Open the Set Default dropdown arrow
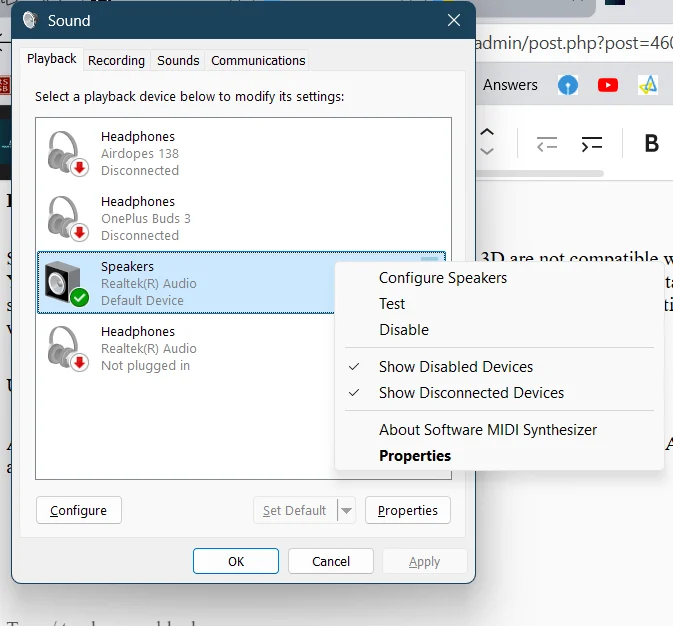 (x=346, y=511)
